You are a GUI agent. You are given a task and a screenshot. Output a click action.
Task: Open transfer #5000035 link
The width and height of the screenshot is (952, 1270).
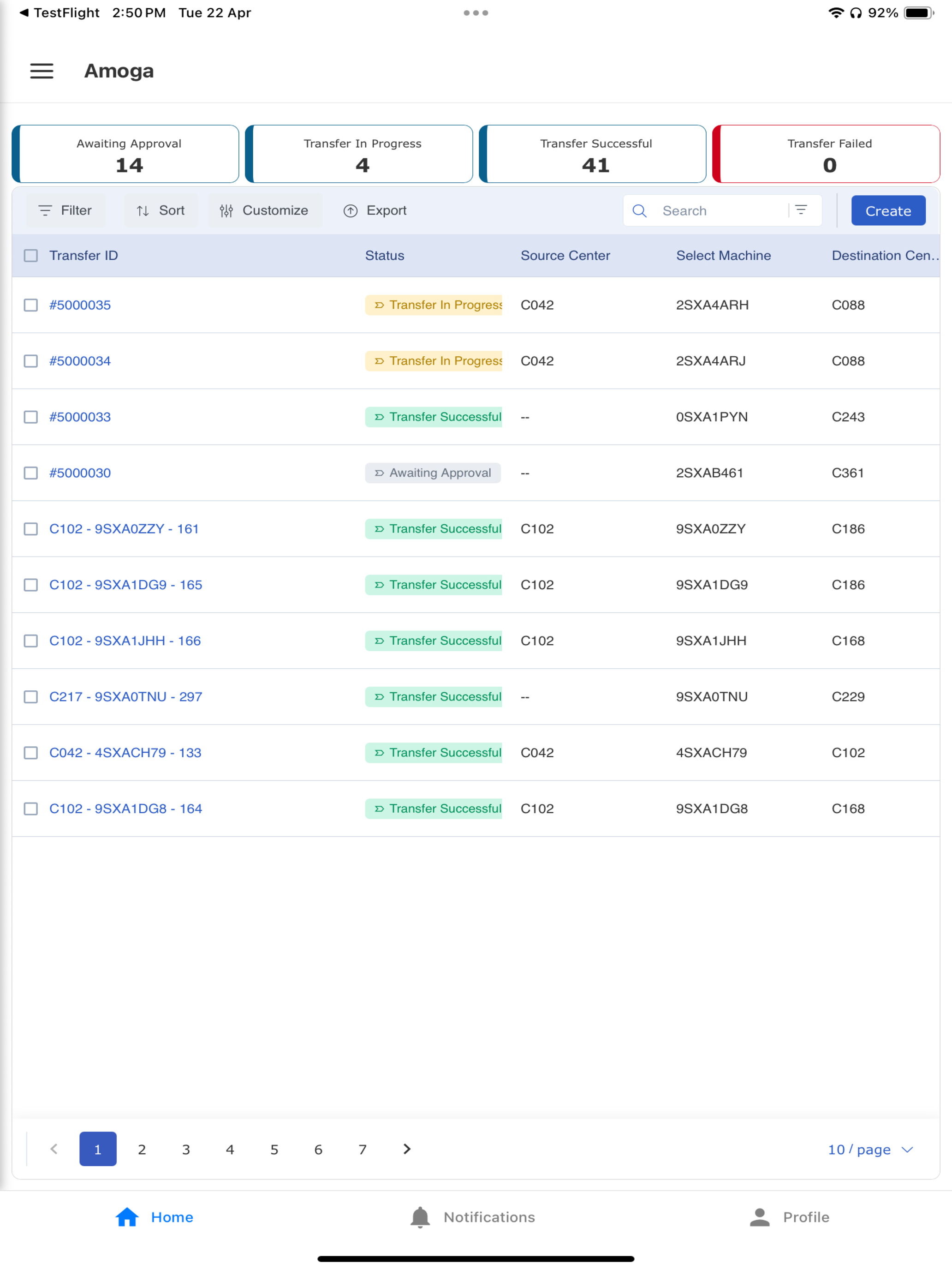[x=80, y=305]
